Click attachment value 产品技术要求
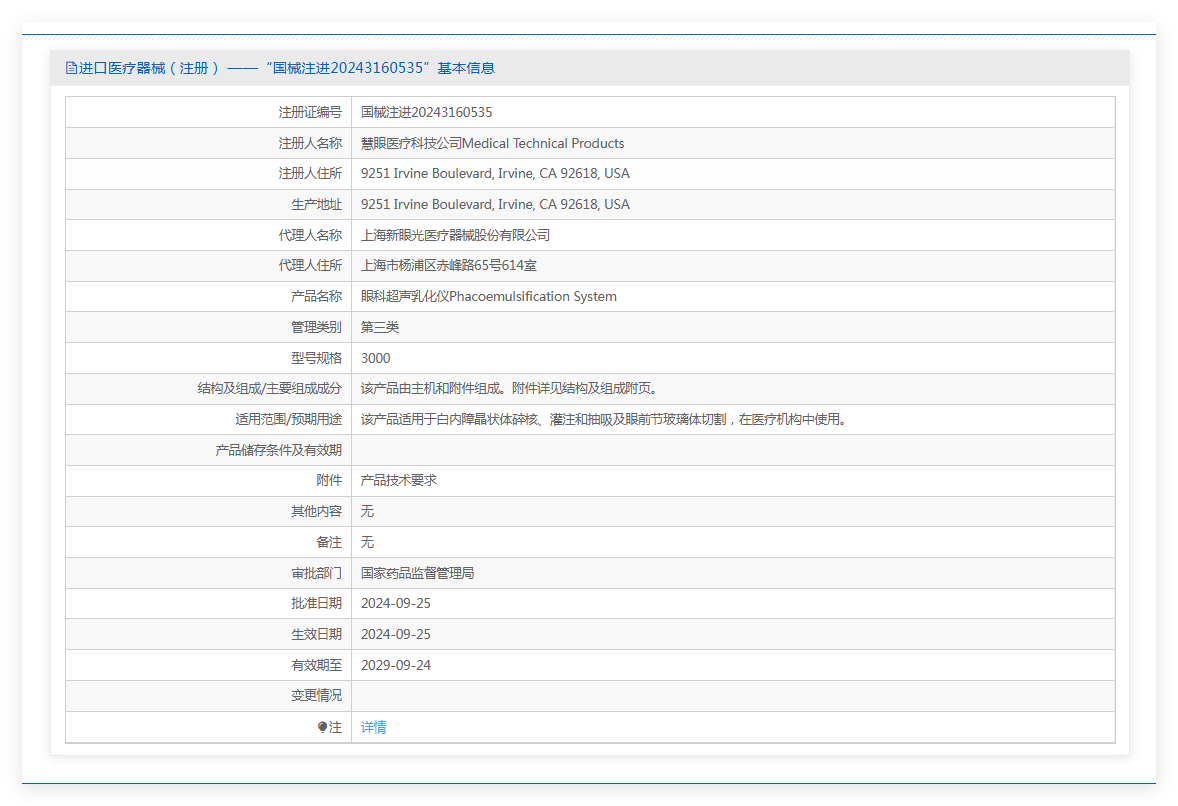Screen dimensions: 1178x806 (399, 481)
